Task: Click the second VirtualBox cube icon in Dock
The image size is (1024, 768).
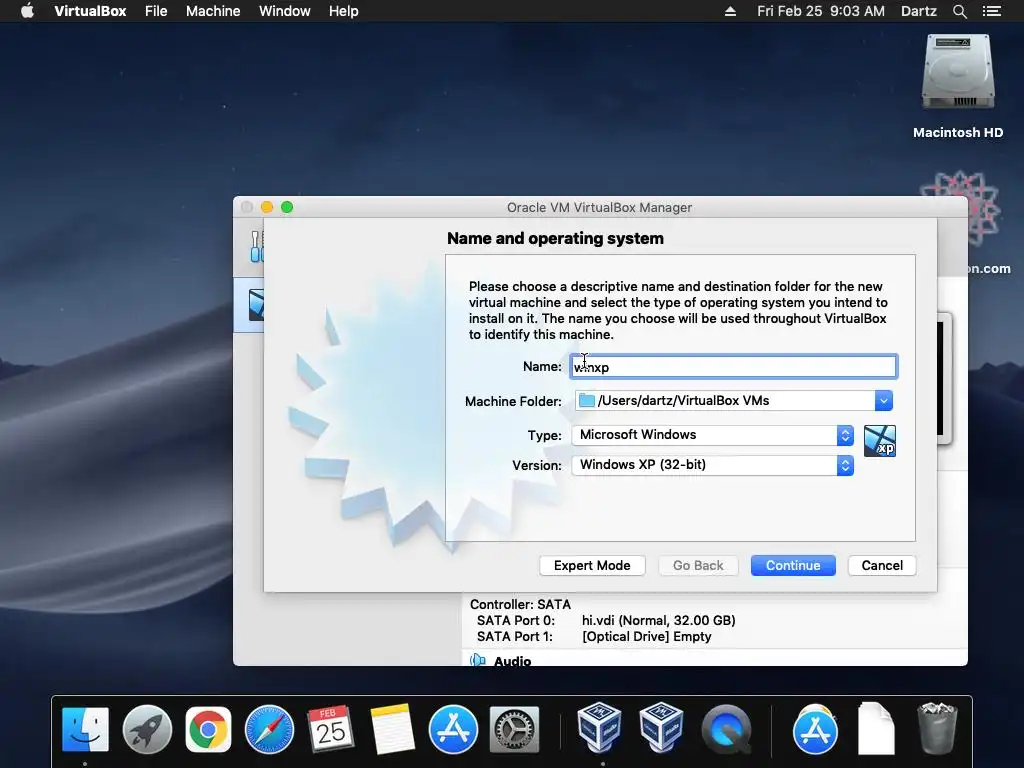Action: point(661,728)
